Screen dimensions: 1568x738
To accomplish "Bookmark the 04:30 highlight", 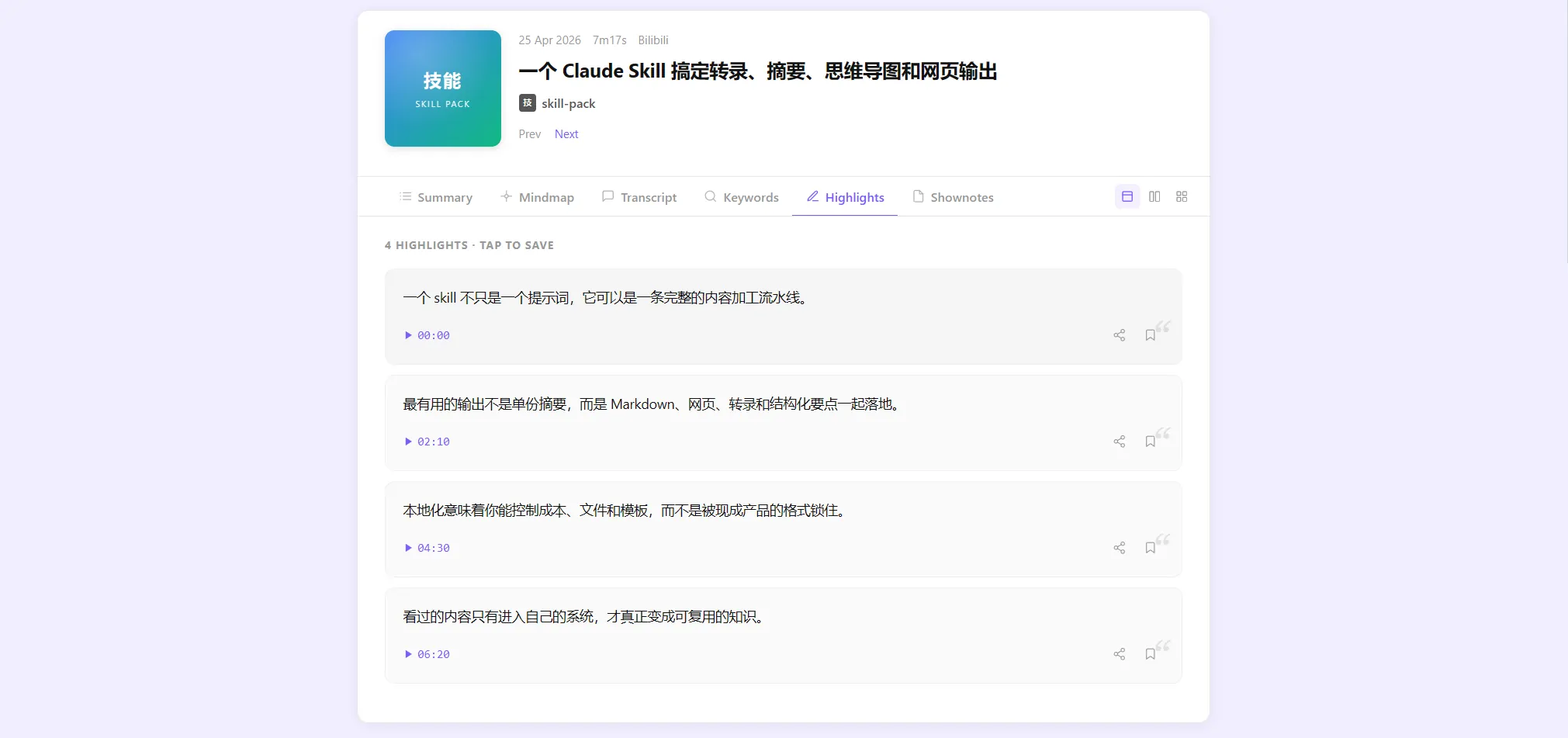I will point(1150,548).
